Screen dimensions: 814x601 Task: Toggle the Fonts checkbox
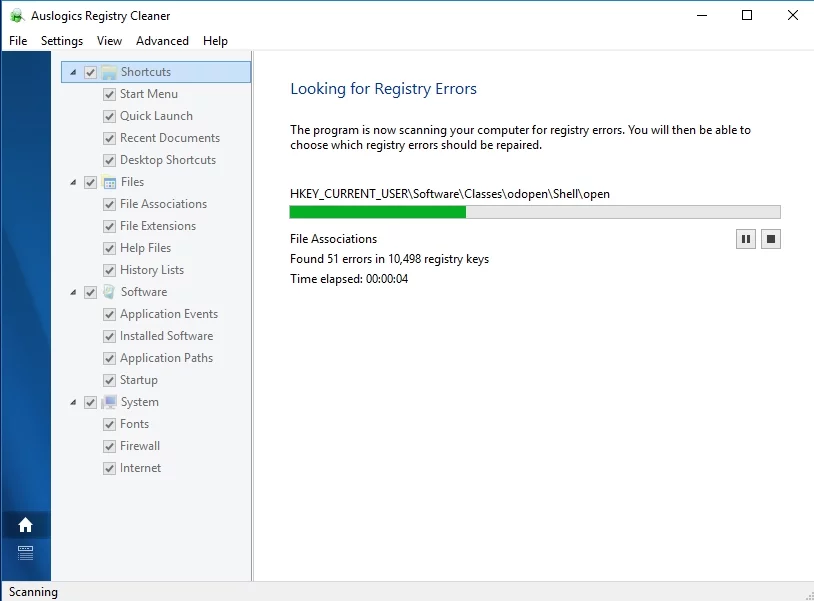[109, 425]
